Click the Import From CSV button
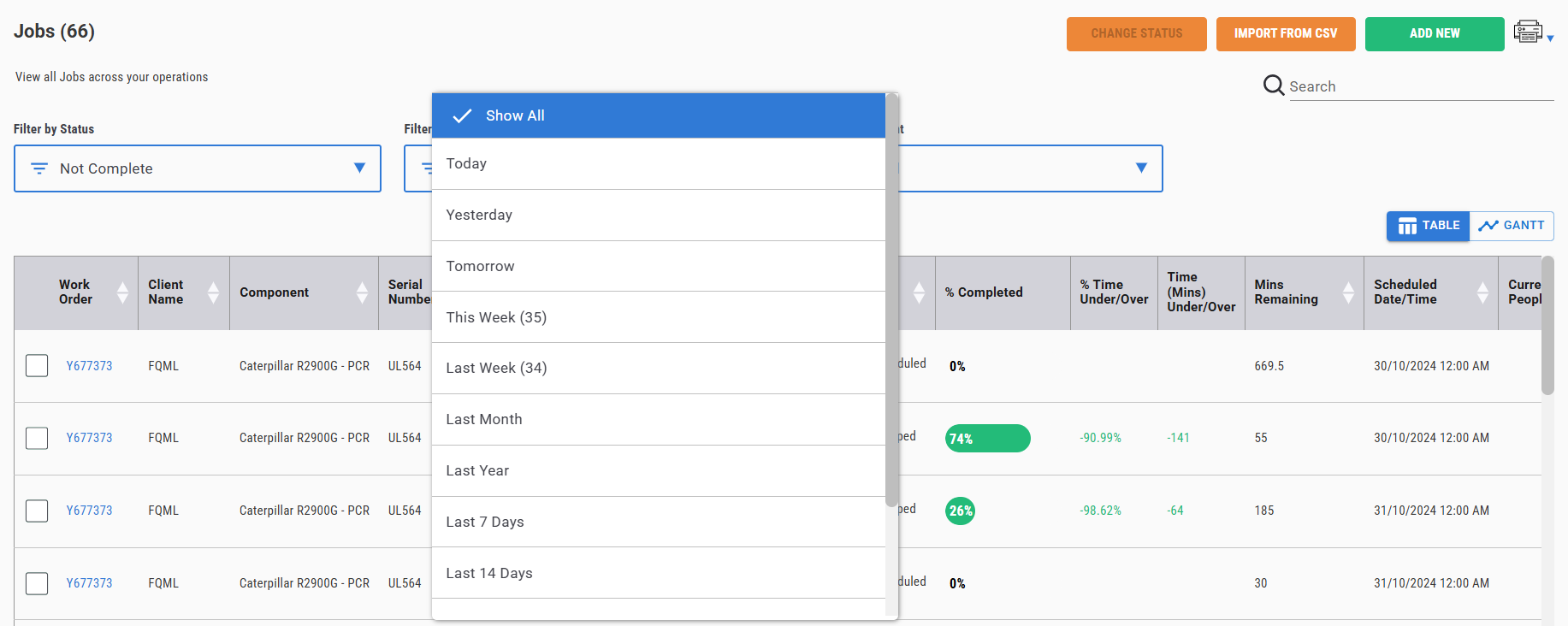The image size is (1568, 626). [1285, 34]
